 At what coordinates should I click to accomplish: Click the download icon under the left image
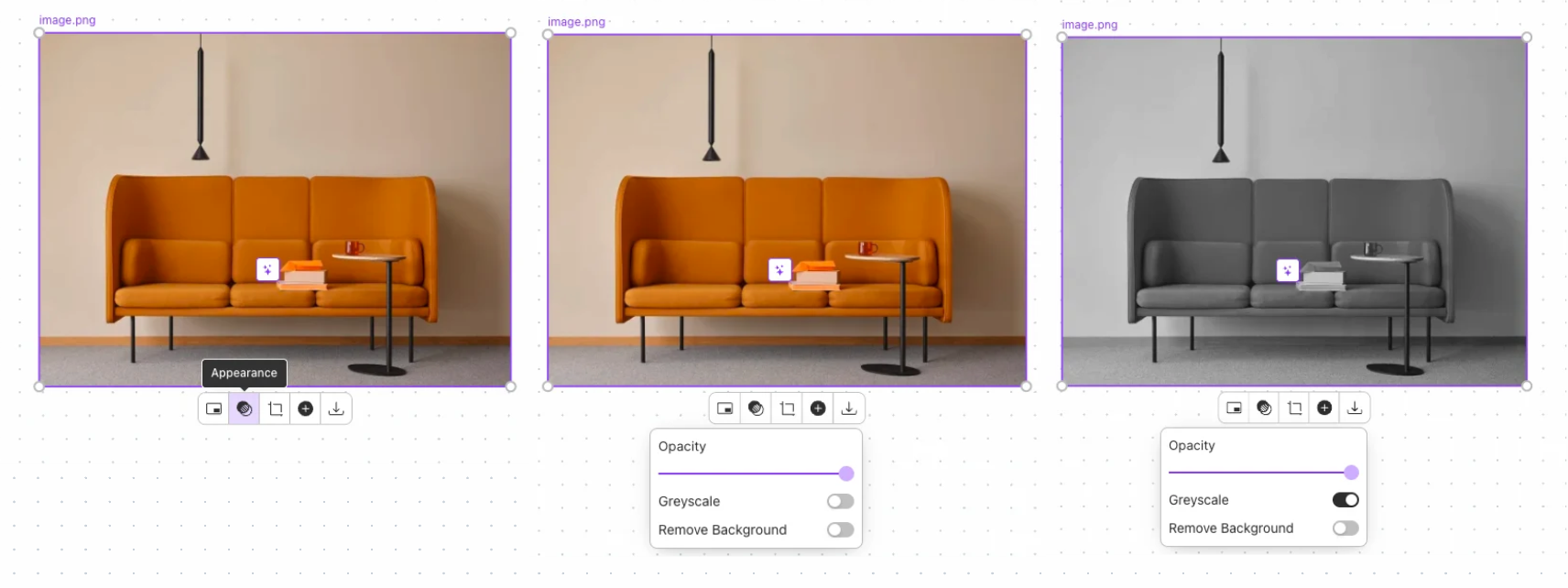336,408
